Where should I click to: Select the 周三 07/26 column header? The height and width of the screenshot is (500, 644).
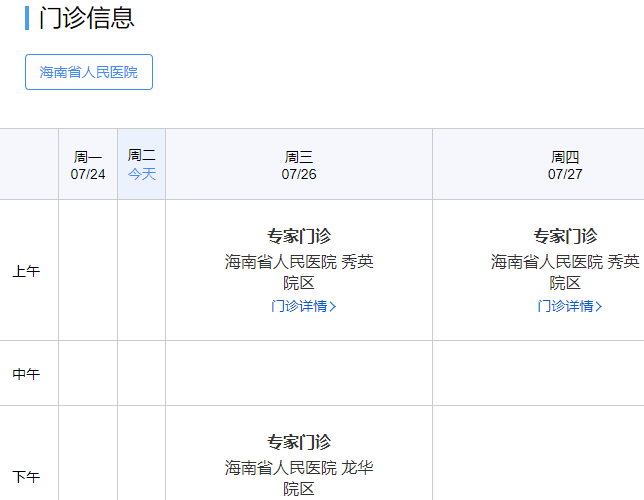[x=299, y=165]
